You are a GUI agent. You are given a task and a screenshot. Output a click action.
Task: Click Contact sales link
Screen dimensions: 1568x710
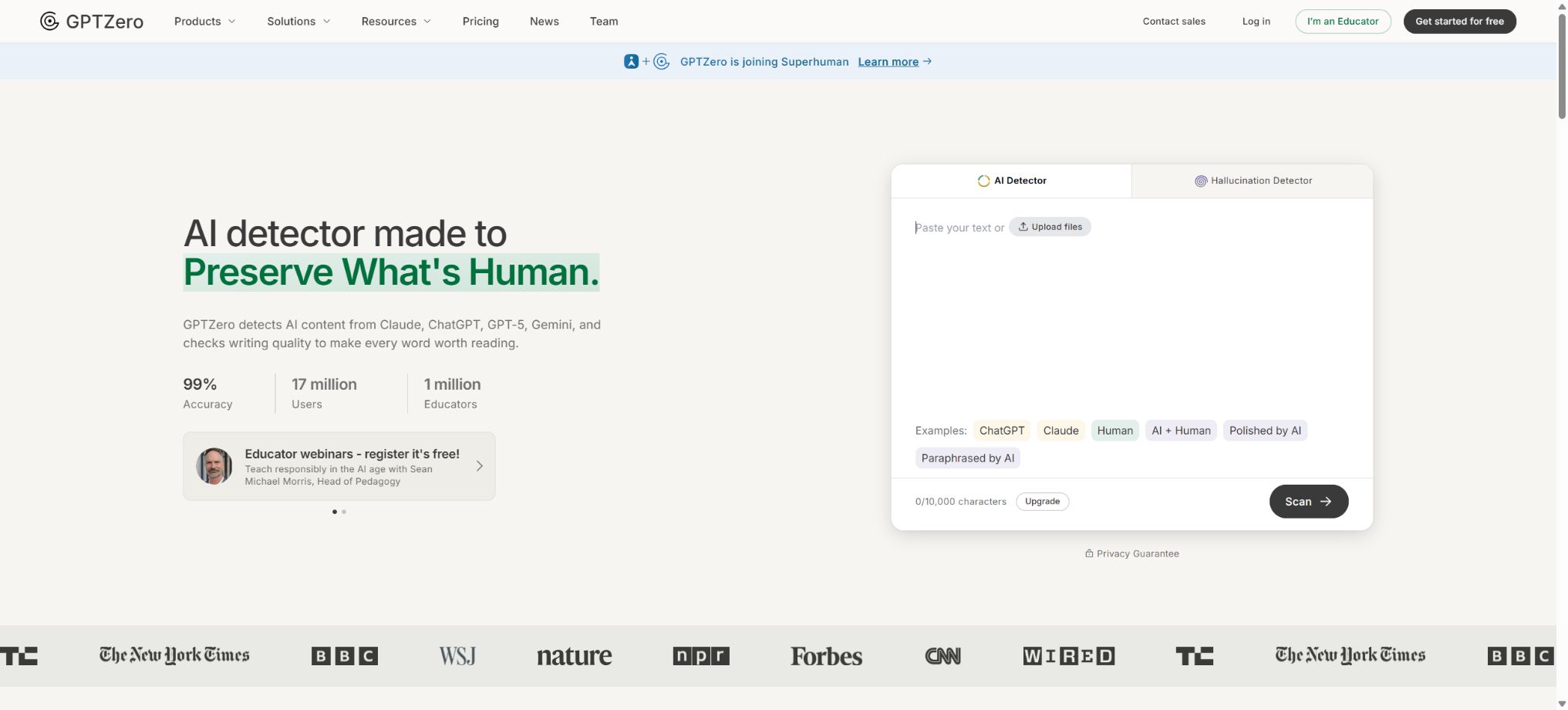[1174, 22]
